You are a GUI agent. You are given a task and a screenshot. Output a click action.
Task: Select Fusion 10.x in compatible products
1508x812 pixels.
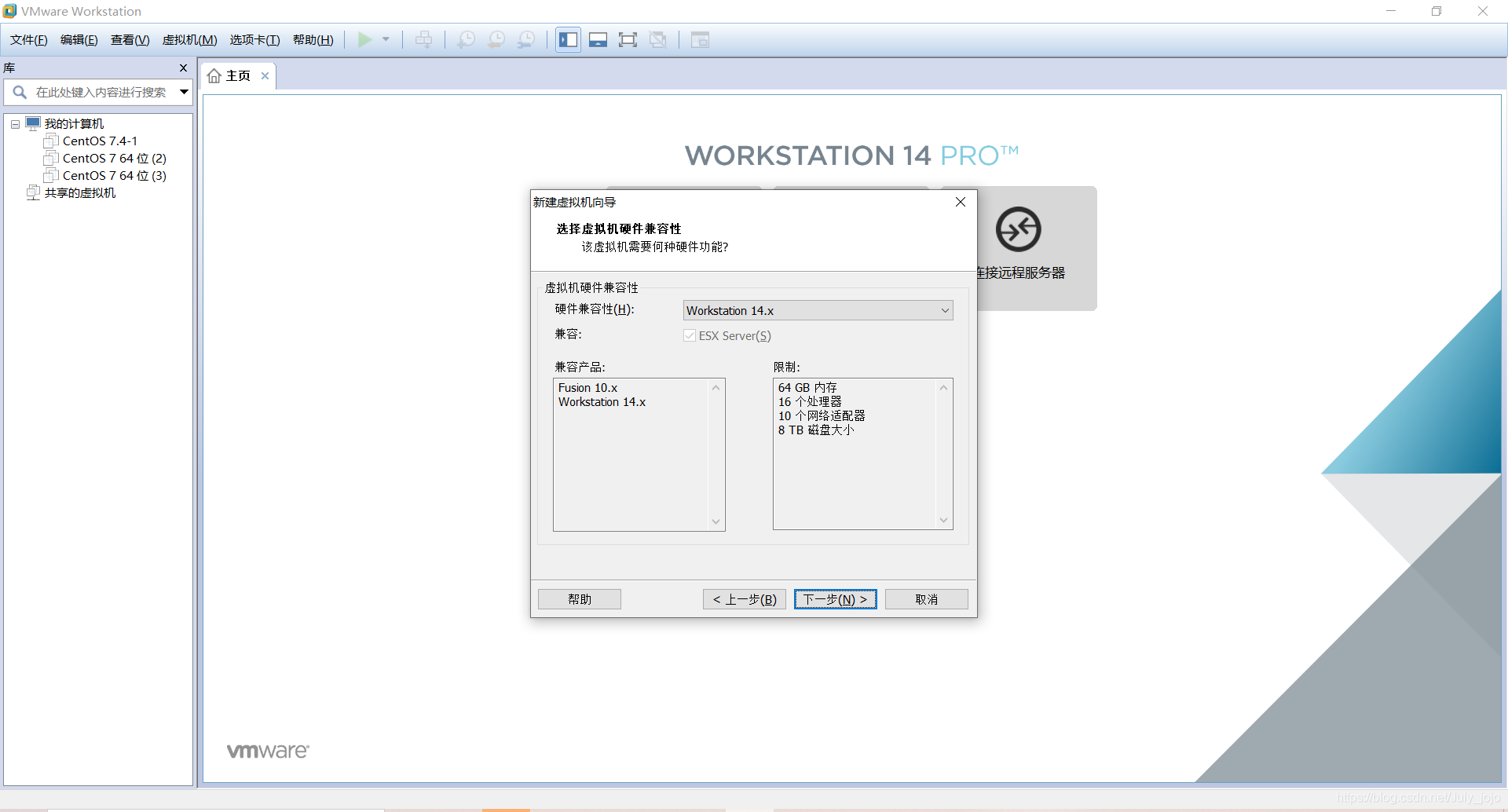[588, 388]
